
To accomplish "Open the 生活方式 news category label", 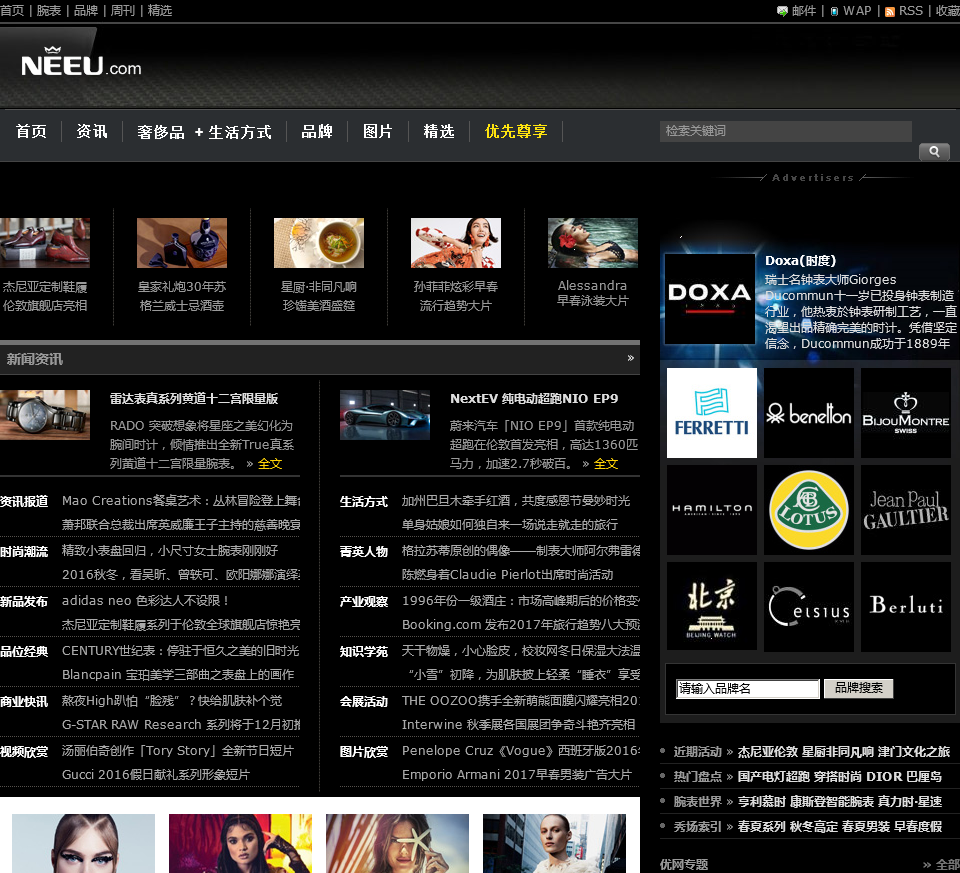I will (x=364, y=501).
